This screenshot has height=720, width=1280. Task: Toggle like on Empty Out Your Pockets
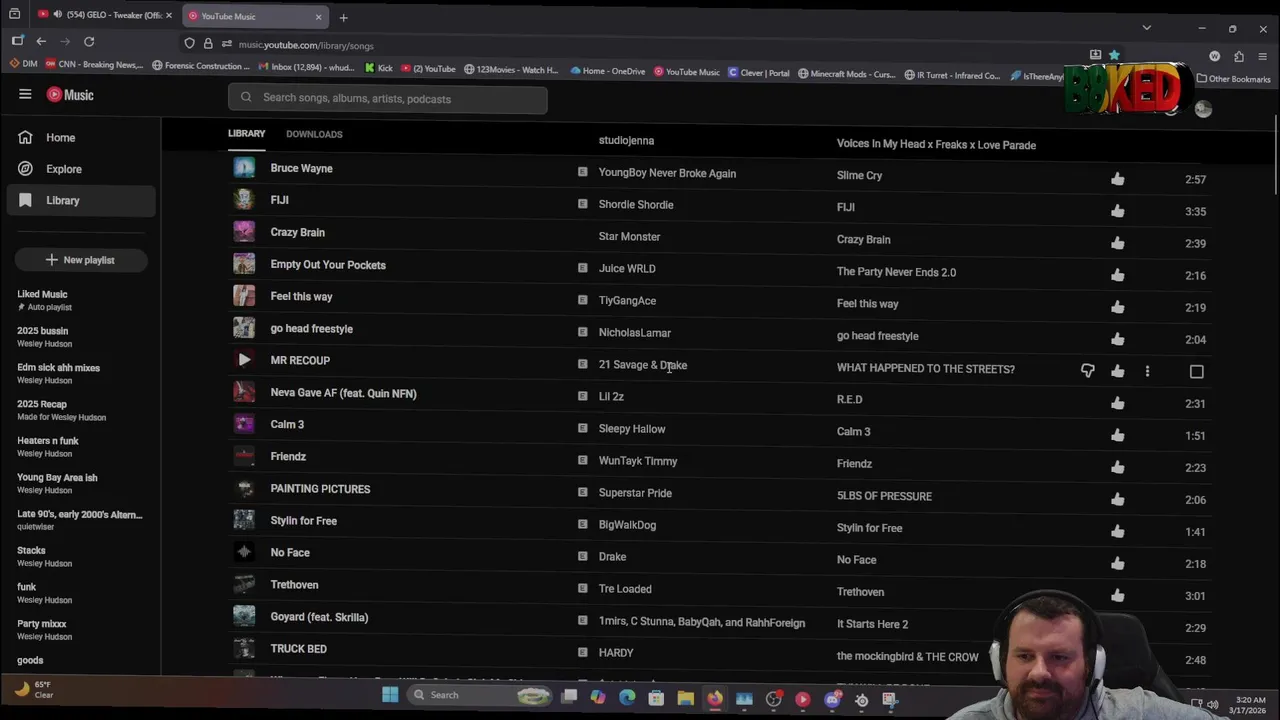(x=1117, y=275)
